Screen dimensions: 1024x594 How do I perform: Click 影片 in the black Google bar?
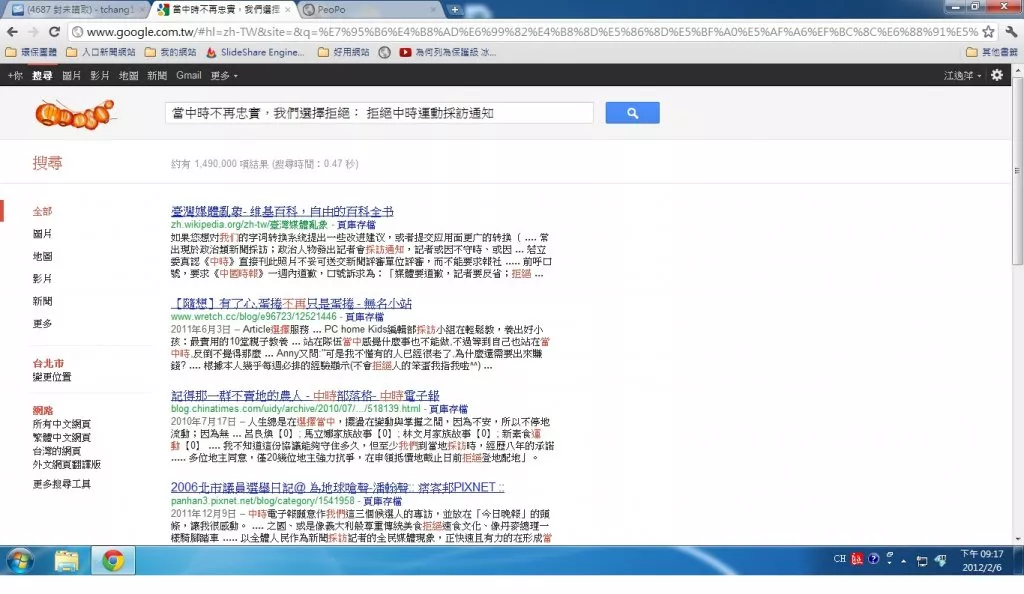click(x=100, y=76)
